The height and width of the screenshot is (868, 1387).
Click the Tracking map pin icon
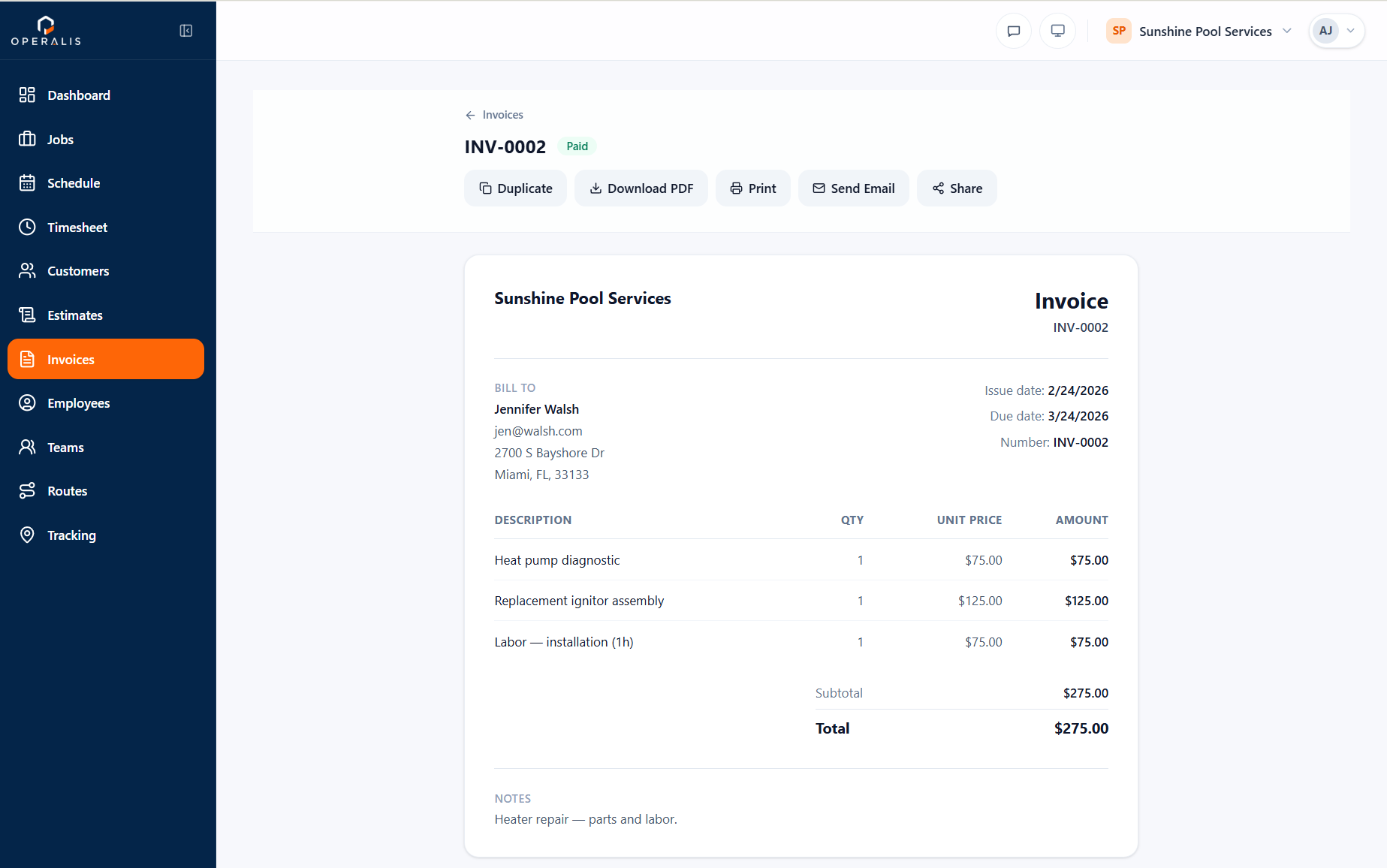click(27, 535)
